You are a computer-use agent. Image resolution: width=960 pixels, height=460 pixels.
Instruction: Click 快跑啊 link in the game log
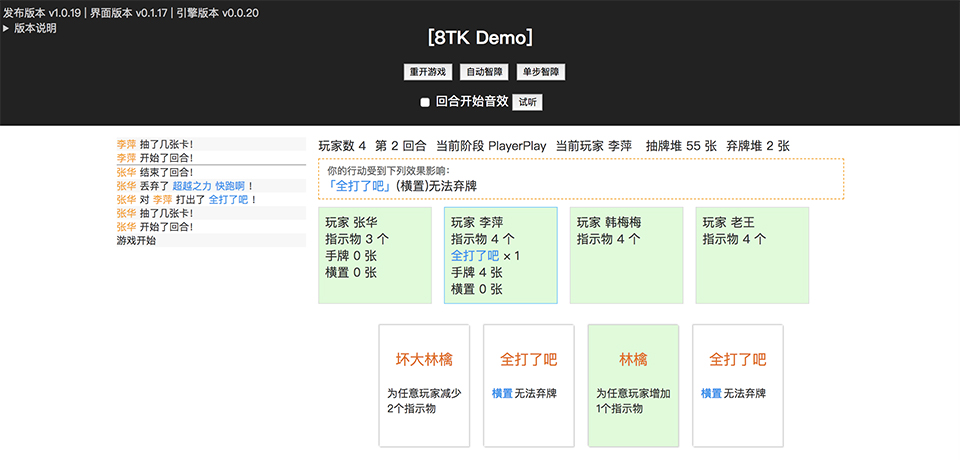(x=230, y=186)
